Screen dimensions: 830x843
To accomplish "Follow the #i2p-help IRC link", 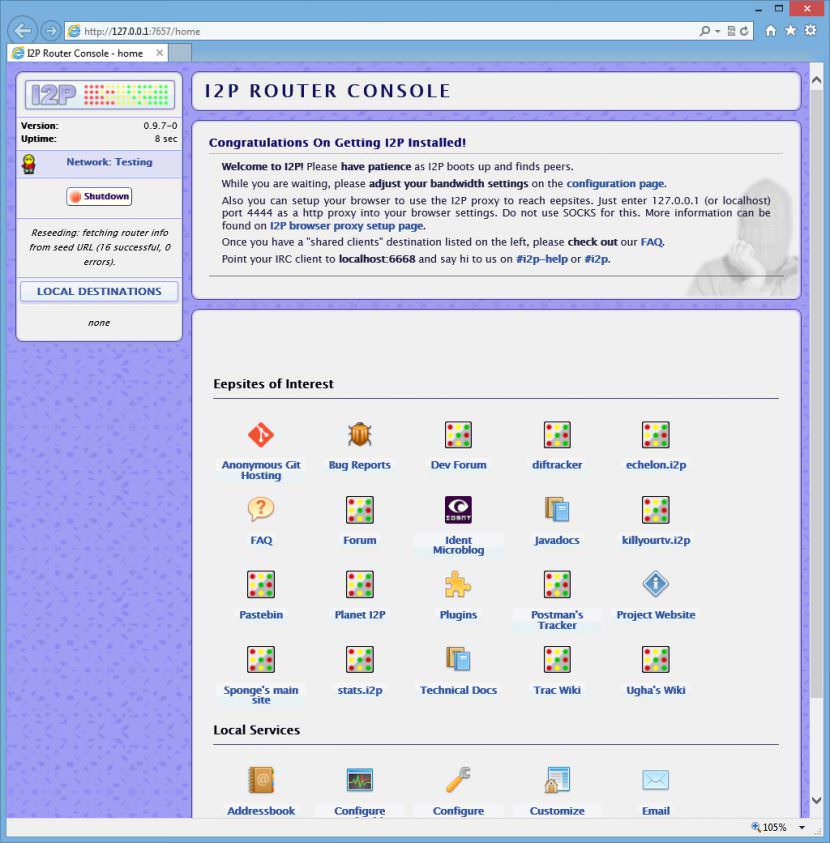I will click(541, 259).
